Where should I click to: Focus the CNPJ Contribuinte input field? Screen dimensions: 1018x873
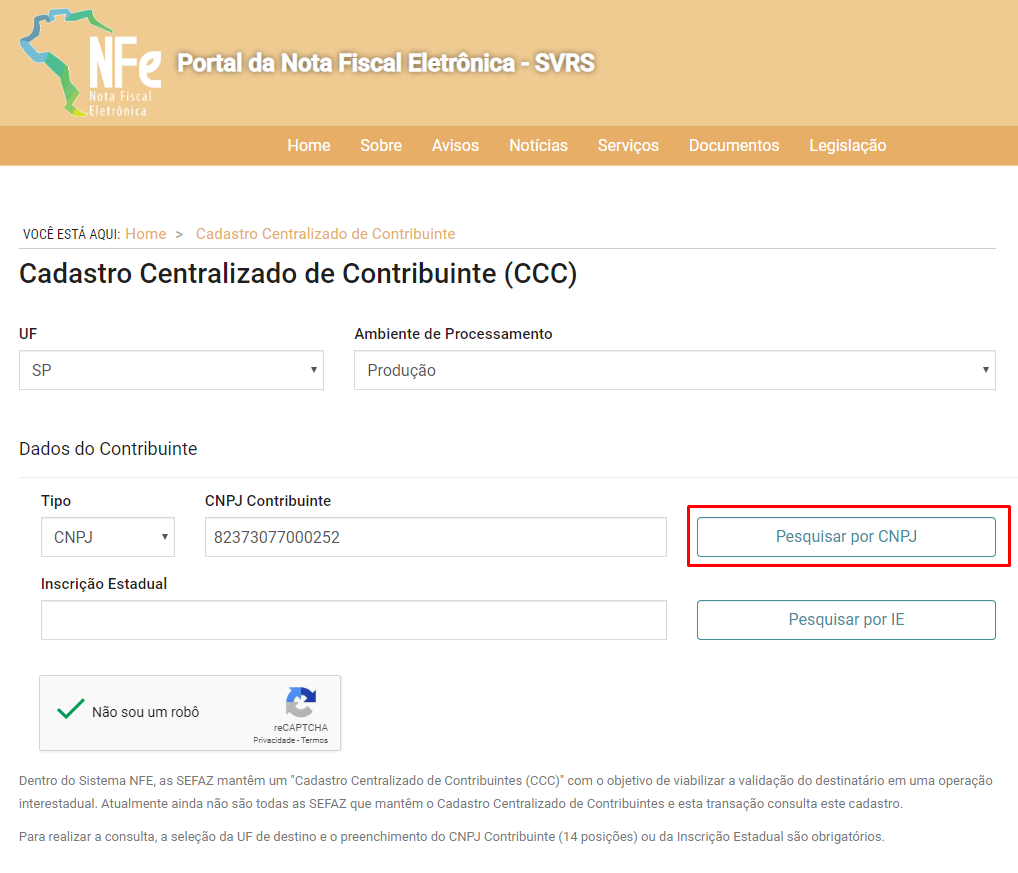436,537
